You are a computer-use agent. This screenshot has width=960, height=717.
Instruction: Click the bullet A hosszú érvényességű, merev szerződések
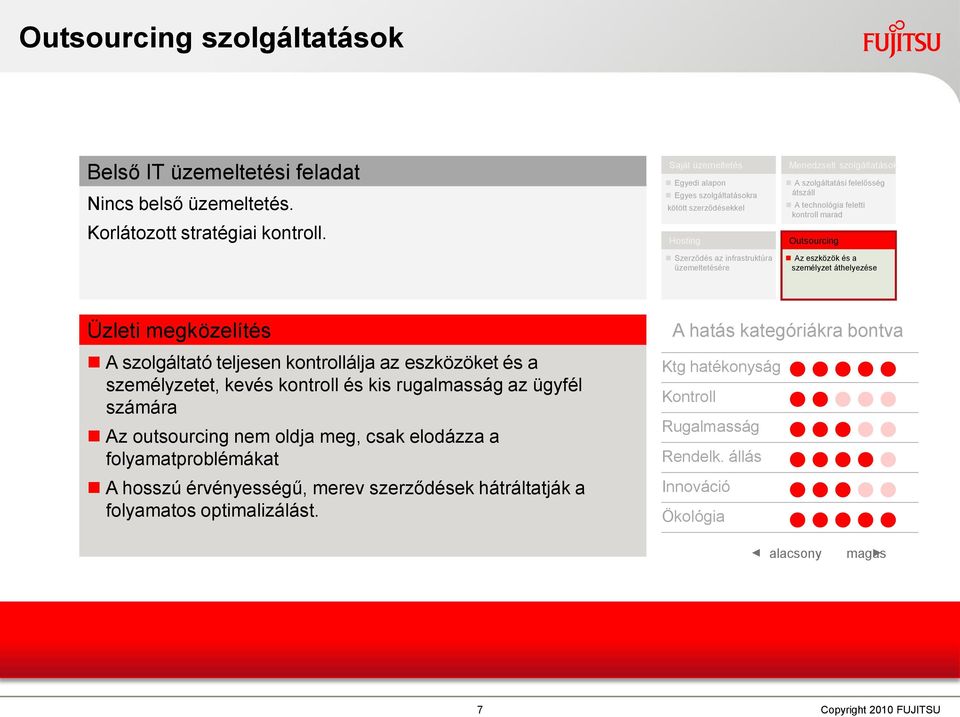[x=345, y=499]
